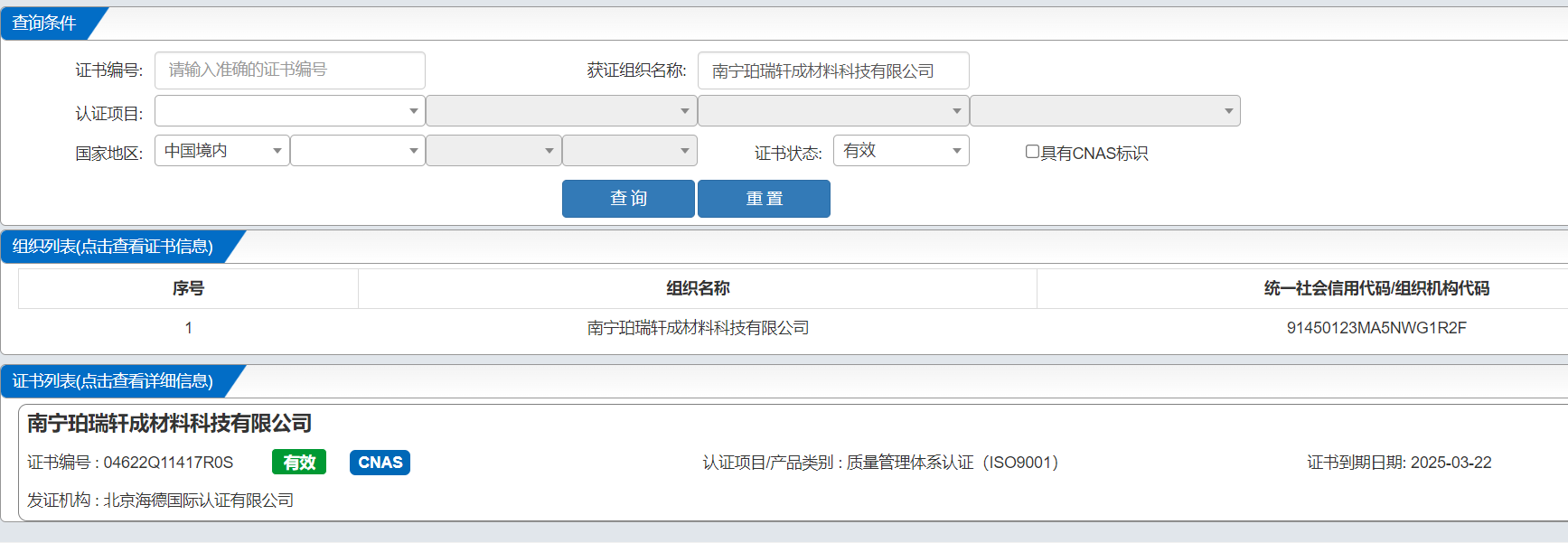The width and height of the screenshot is (1568, 543).
Task: Click the 查询 search button
Action: [628, 199]
